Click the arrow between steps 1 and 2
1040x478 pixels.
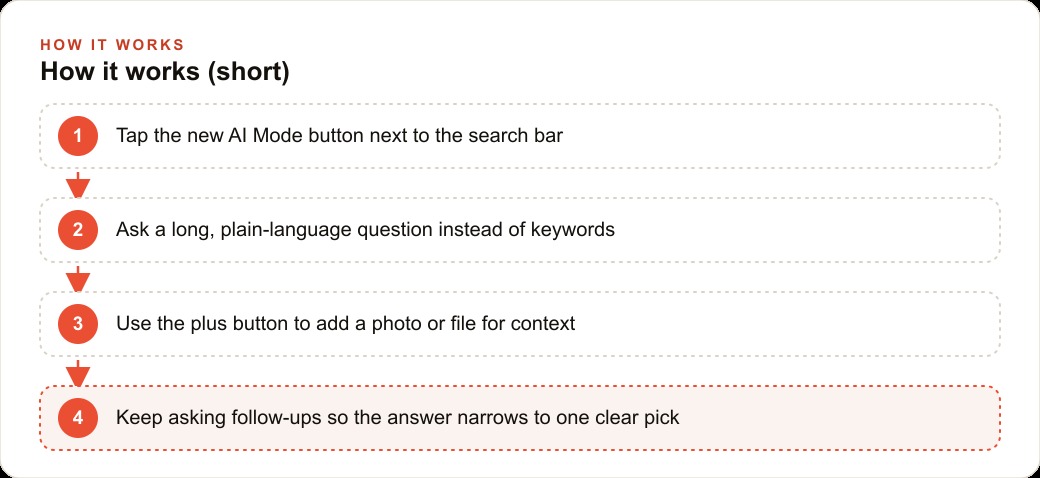pyautogui.click(x=78, y=185)
